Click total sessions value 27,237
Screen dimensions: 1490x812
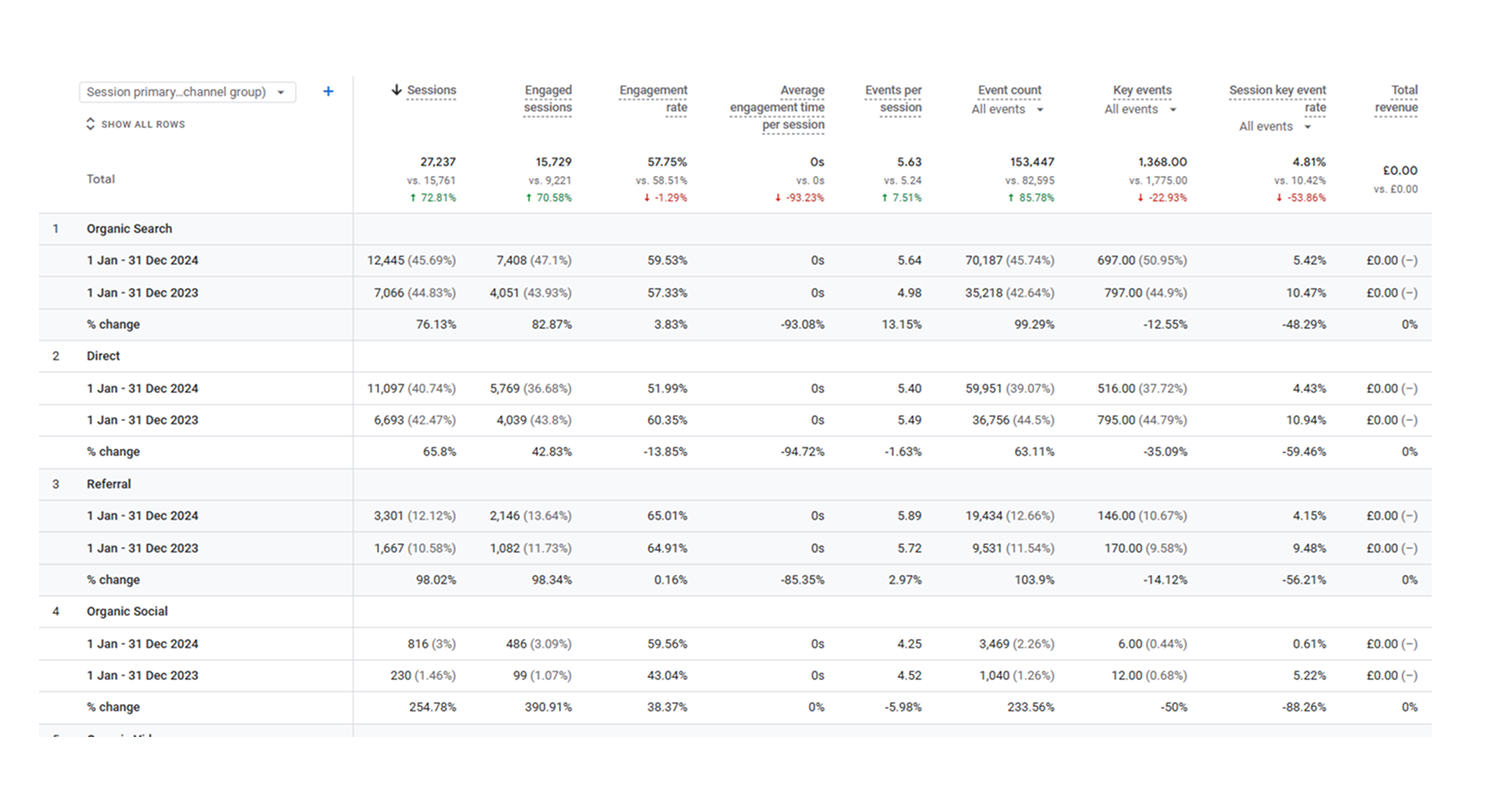[x=438, y=161]
